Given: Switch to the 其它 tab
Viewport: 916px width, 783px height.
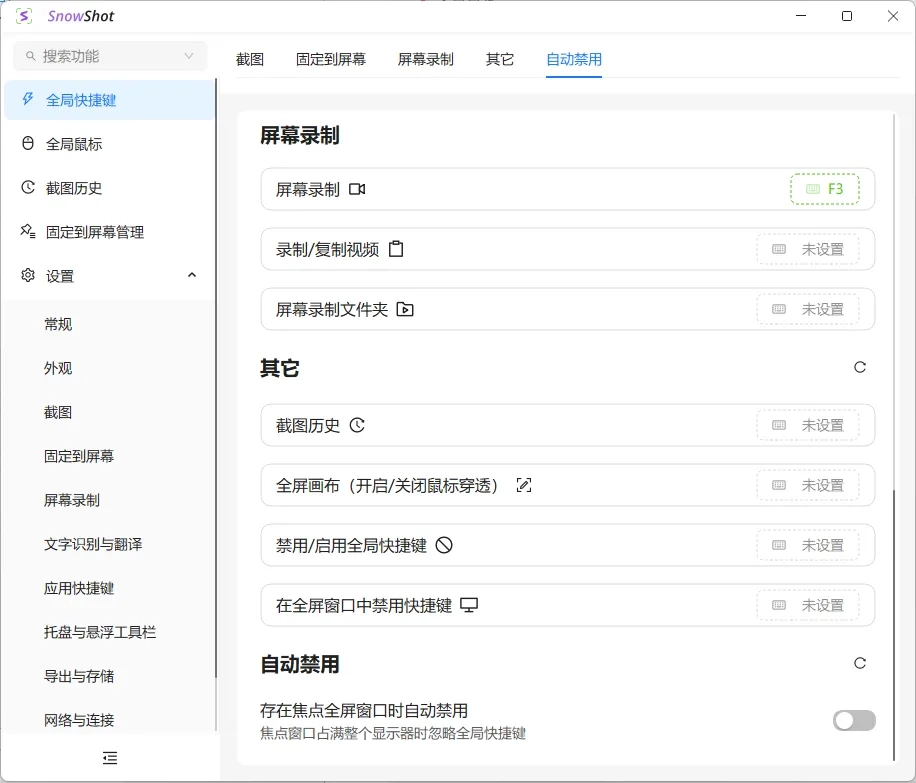Looking at the screenshot, I should click(500, 59).
